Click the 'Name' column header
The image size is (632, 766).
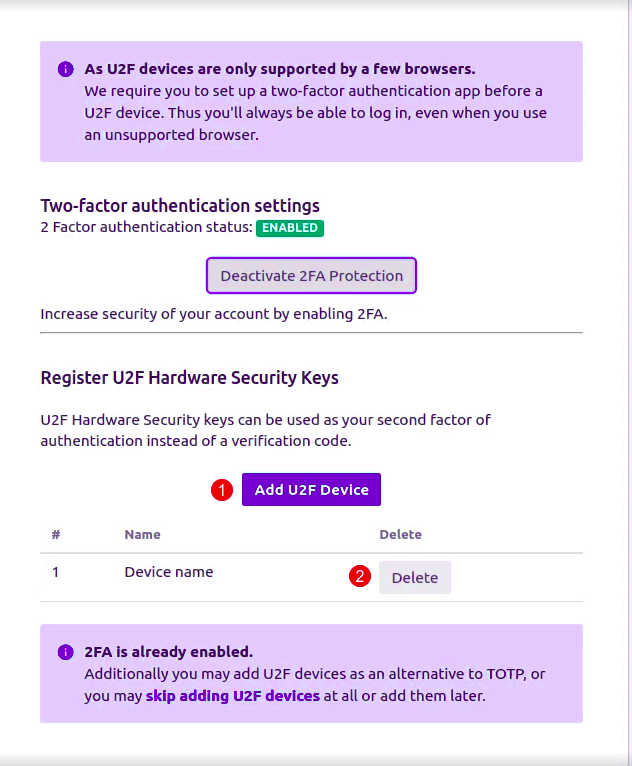142,535
